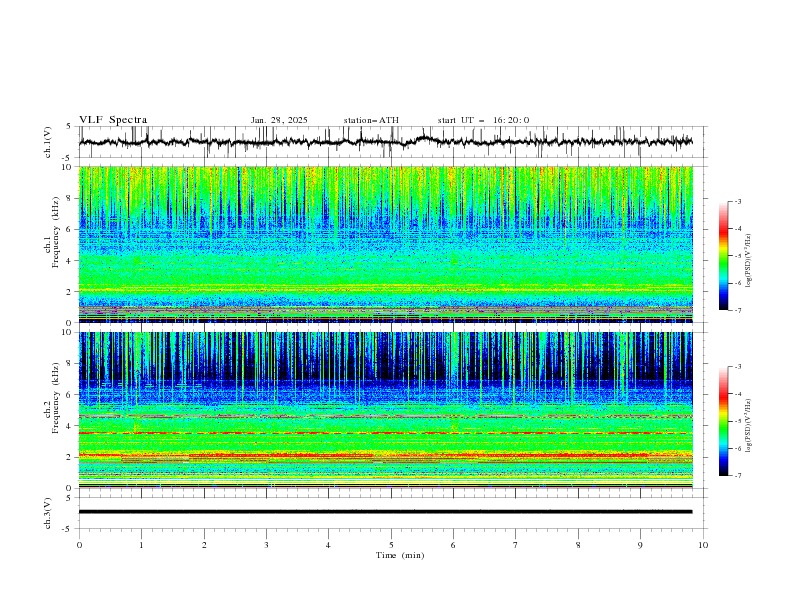Click the x-axis tick label "6"
This screenshot has height=612, width=792.
[x=453, y=545]
